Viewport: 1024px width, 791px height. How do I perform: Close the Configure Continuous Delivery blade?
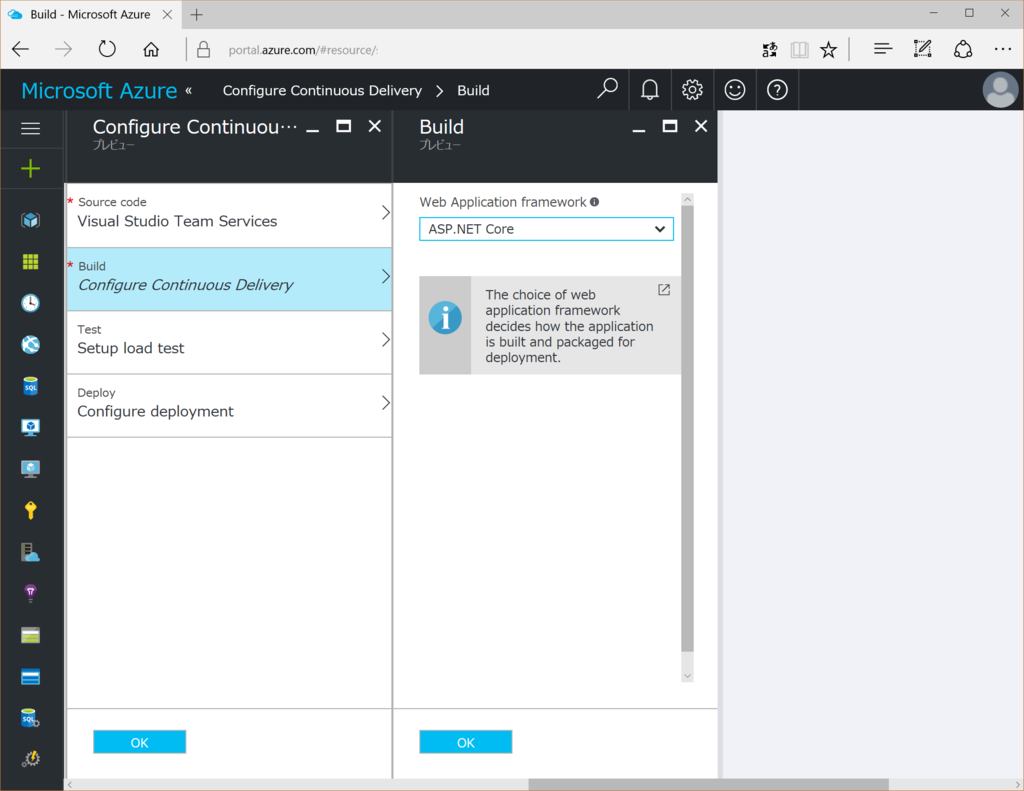pyautogui.click(x=374, y=126)
